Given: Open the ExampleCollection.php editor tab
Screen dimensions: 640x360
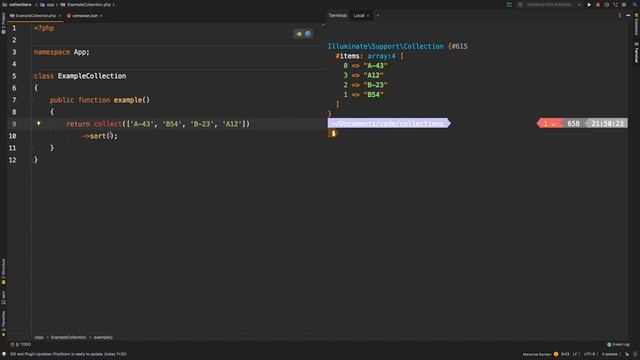Looking at the screenshot, I should [35, 16].
